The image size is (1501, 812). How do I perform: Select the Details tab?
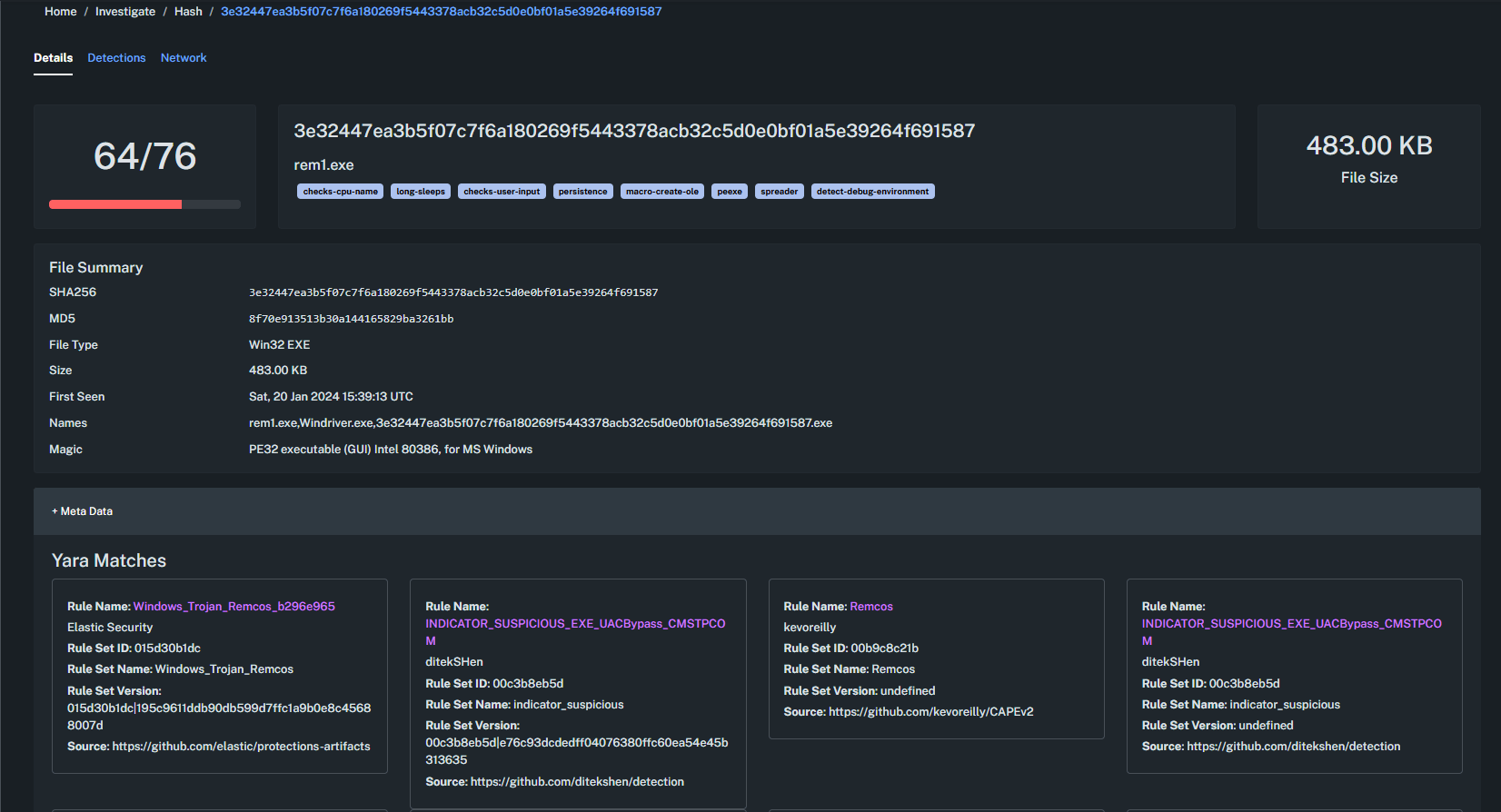tap(53, 58)
